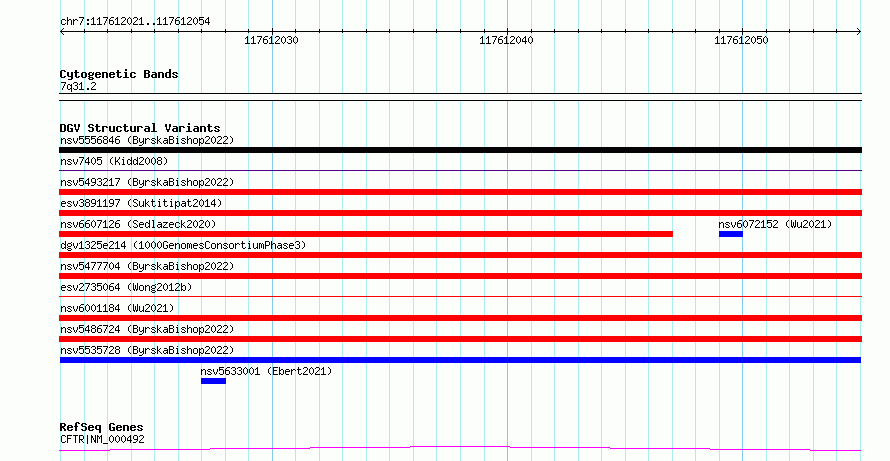The height and width of the screenshot is (461, 890).
Task: Click the small blue bar under nsv5633001
Action: click(x=213, y=381)
